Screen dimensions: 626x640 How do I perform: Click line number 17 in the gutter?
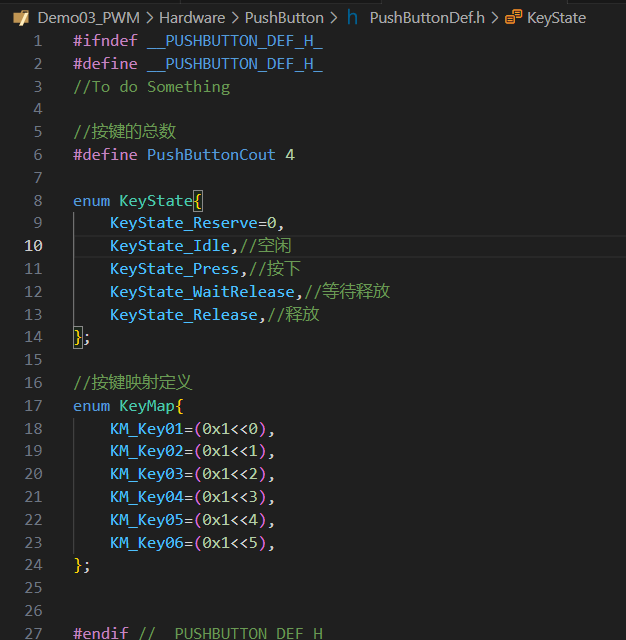pyautogui.click(x=33, y=406)
